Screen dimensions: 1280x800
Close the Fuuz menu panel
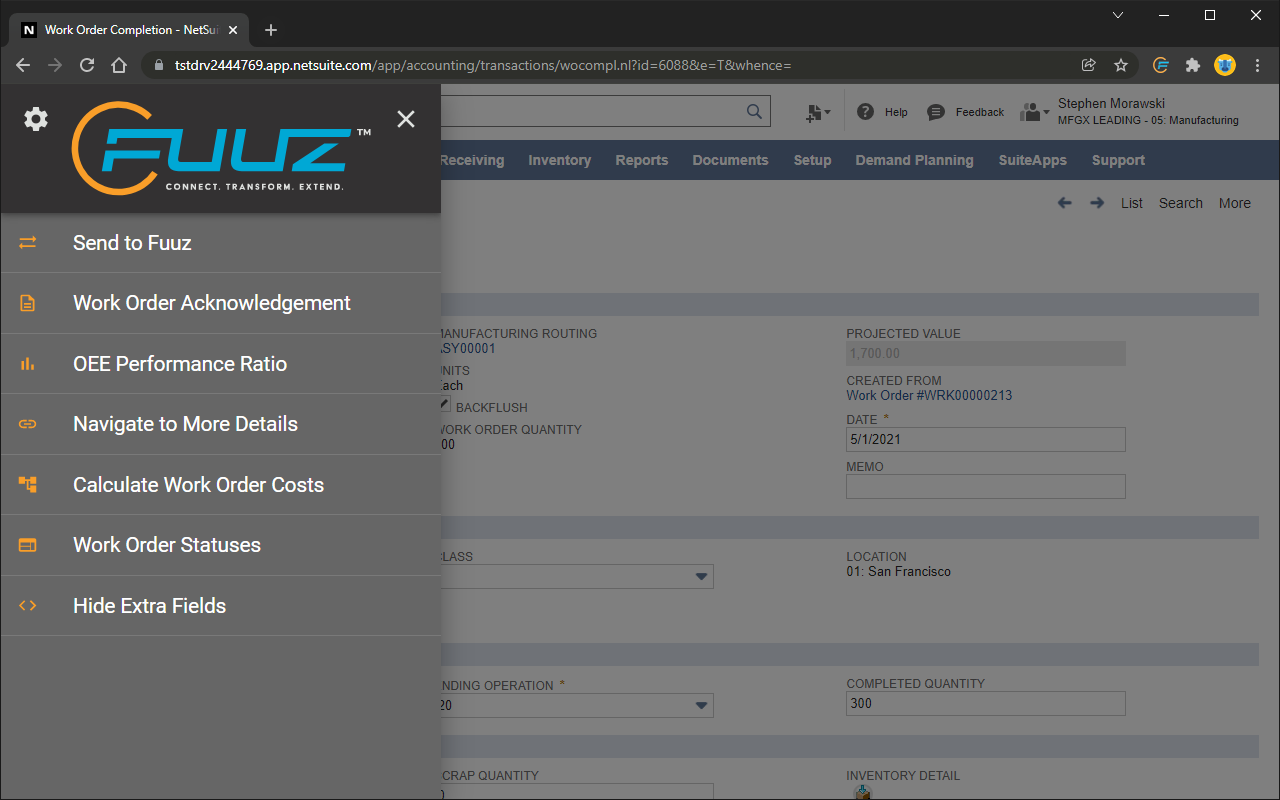pyautogui.click(x=406, y=118)
